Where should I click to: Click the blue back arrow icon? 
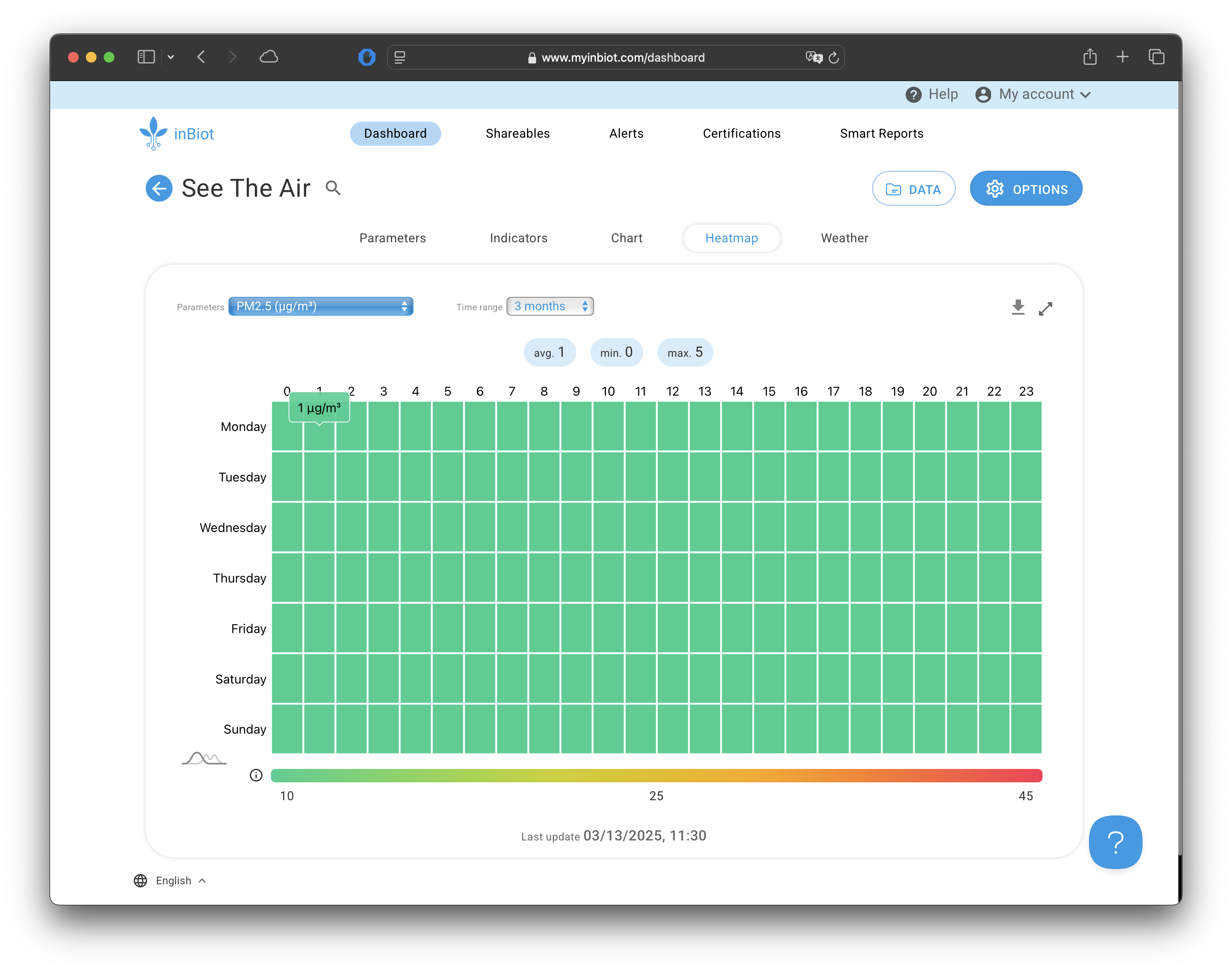[x=159, y=188]
